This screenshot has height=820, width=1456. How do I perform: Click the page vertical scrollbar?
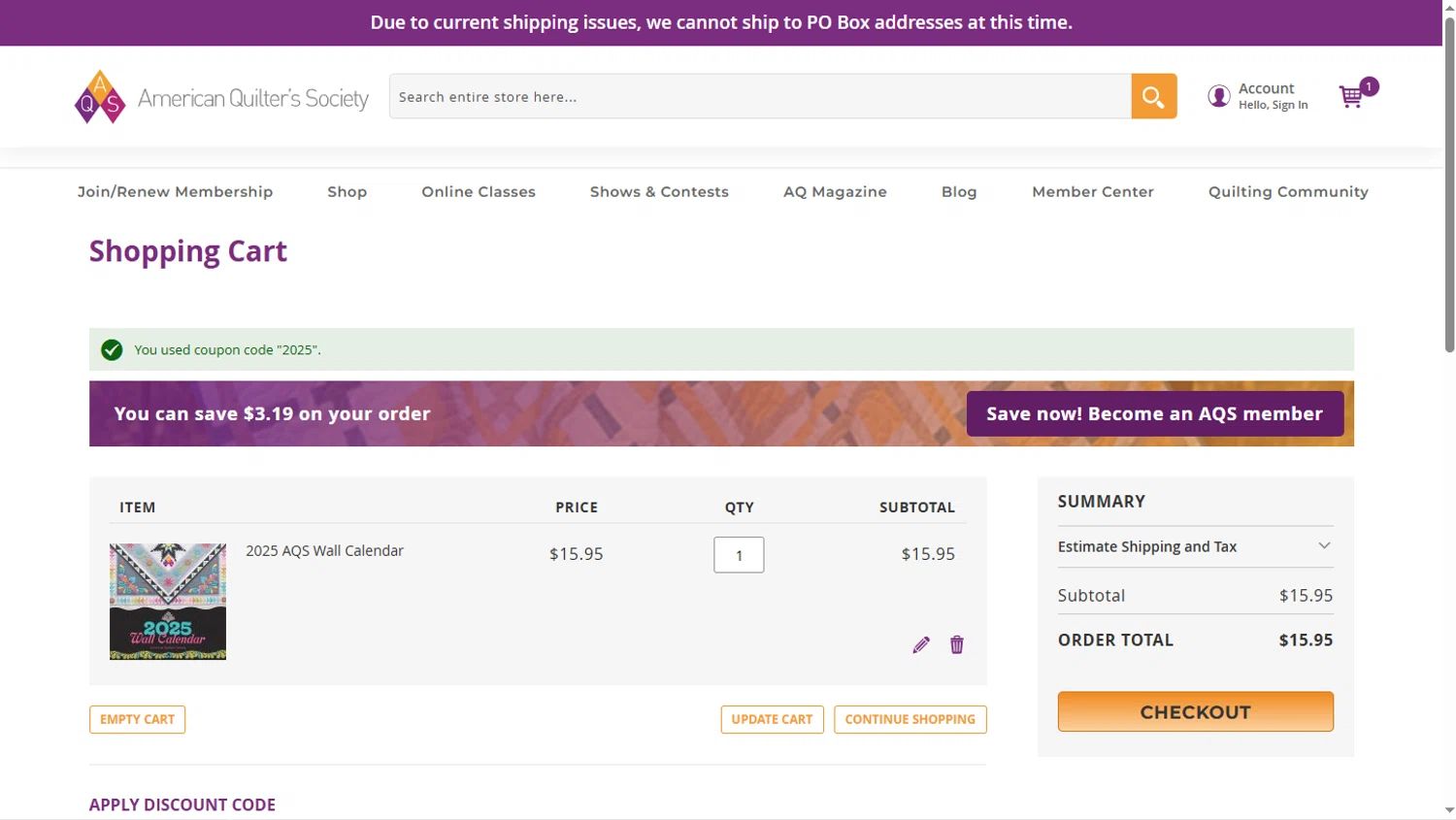click(x=1449, y=184)
